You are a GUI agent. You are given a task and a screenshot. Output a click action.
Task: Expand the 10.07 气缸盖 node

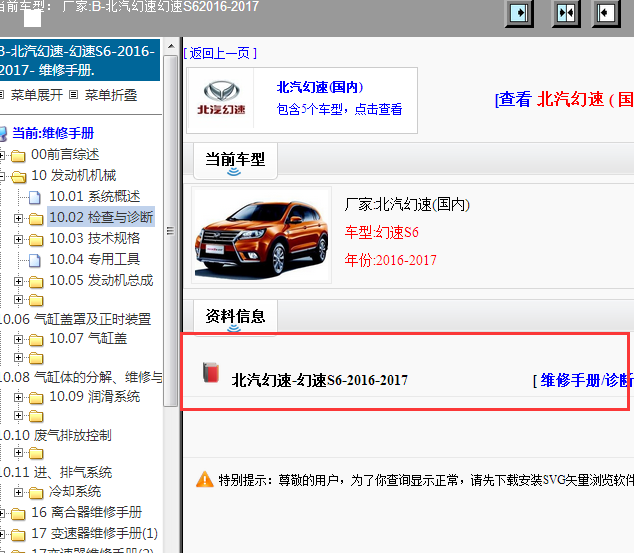coord(18,339)
